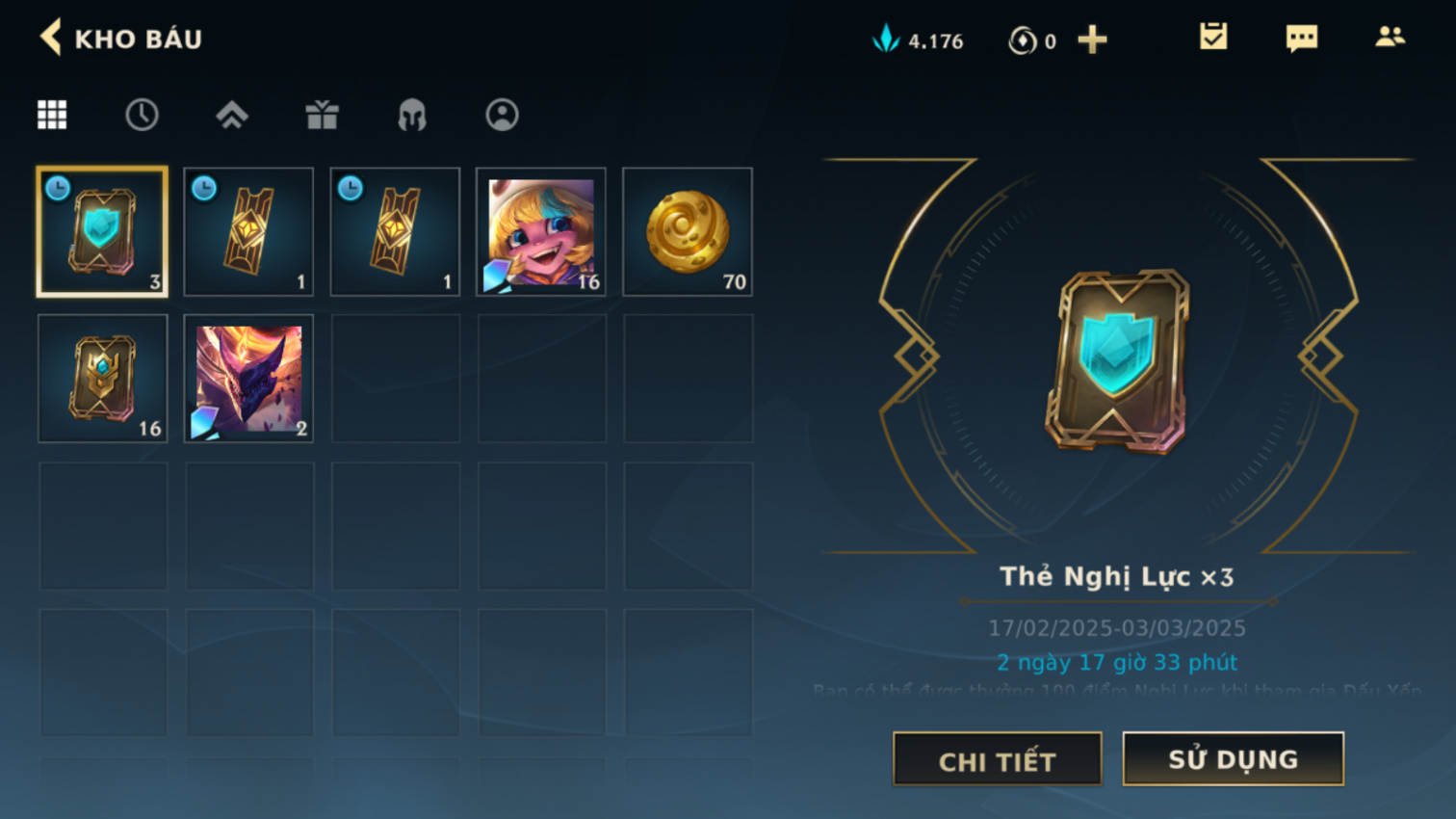The height and width of the screenshot is (819, 1456).
Task: Select the Thẻ Nghị Lực card with count 3
Action: [x=102, y=231]
